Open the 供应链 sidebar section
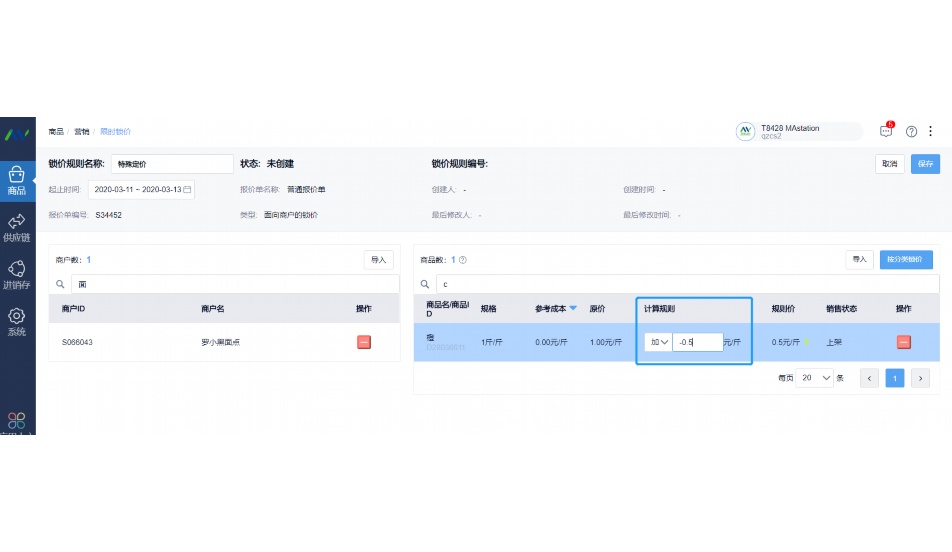This screenshot has width=952, height=552. pyautogui.click(x=17, y=228)
